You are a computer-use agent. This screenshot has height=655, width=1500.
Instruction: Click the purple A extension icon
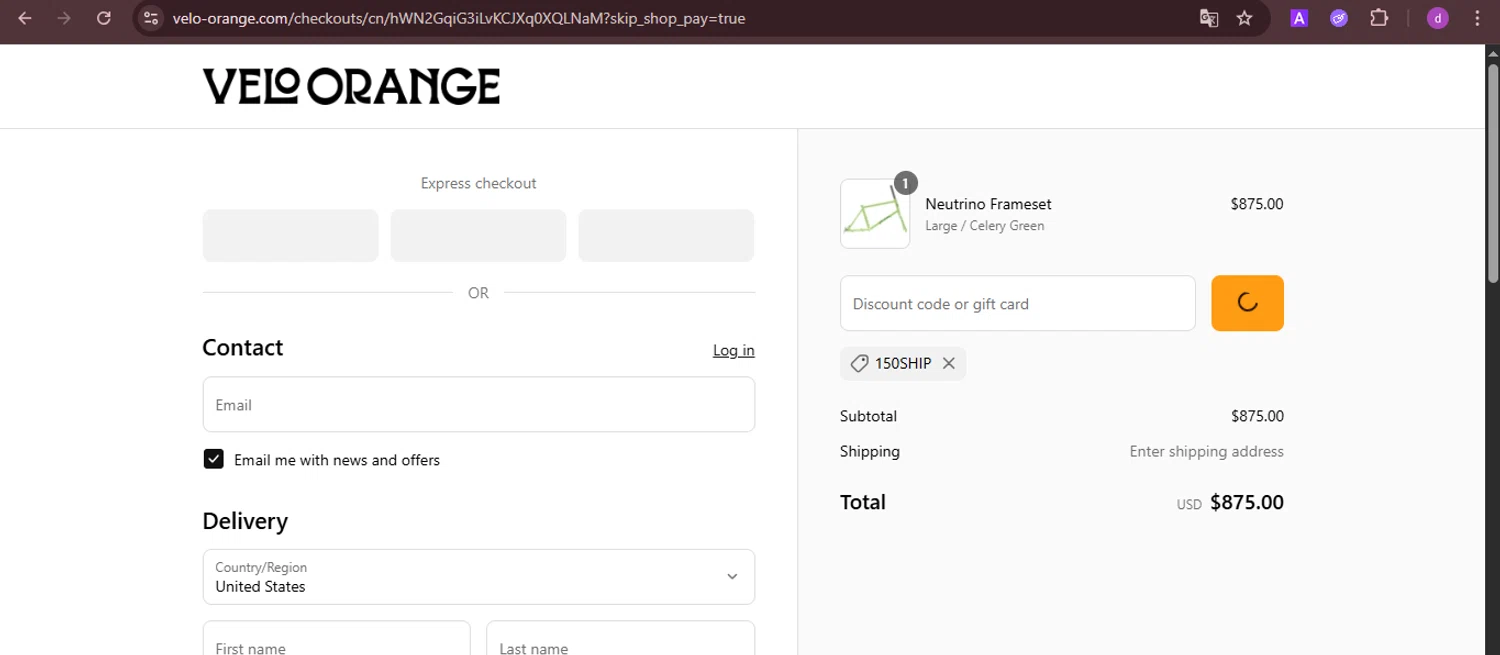[1299, 18]
